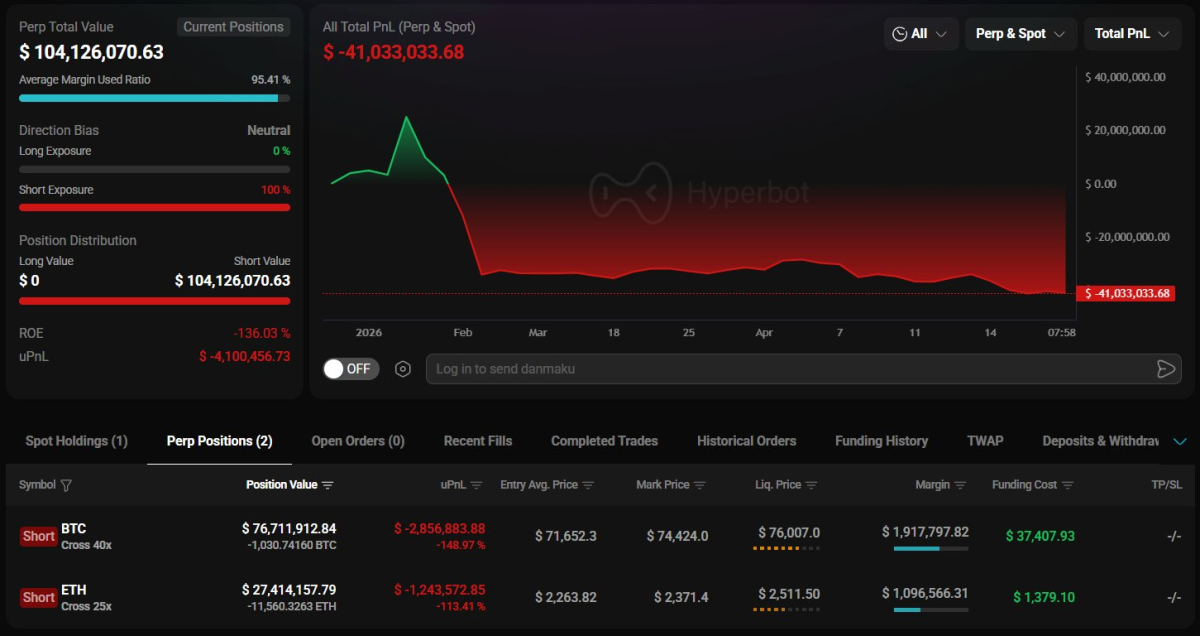Click the uPnL column sort icon
The width and height of the screenshot is (1200, 636).
pyautogui.click(x=477, y=485)
